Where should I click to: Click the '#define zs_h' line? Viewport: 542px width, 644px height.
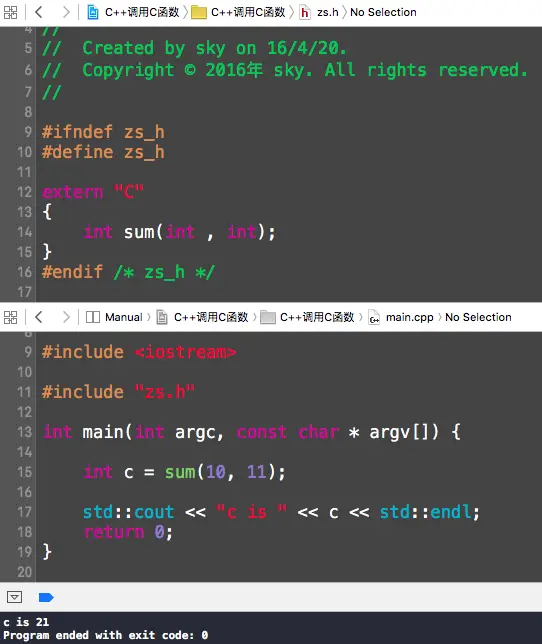[x=103, y=152]
